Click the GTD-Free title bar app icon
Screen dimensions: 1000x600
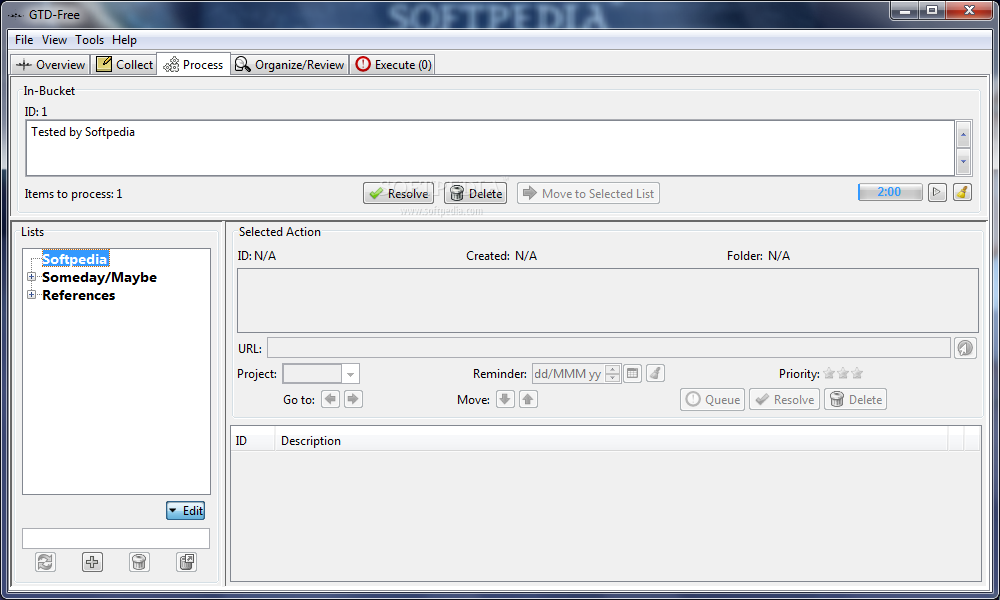tap(15, 14)
